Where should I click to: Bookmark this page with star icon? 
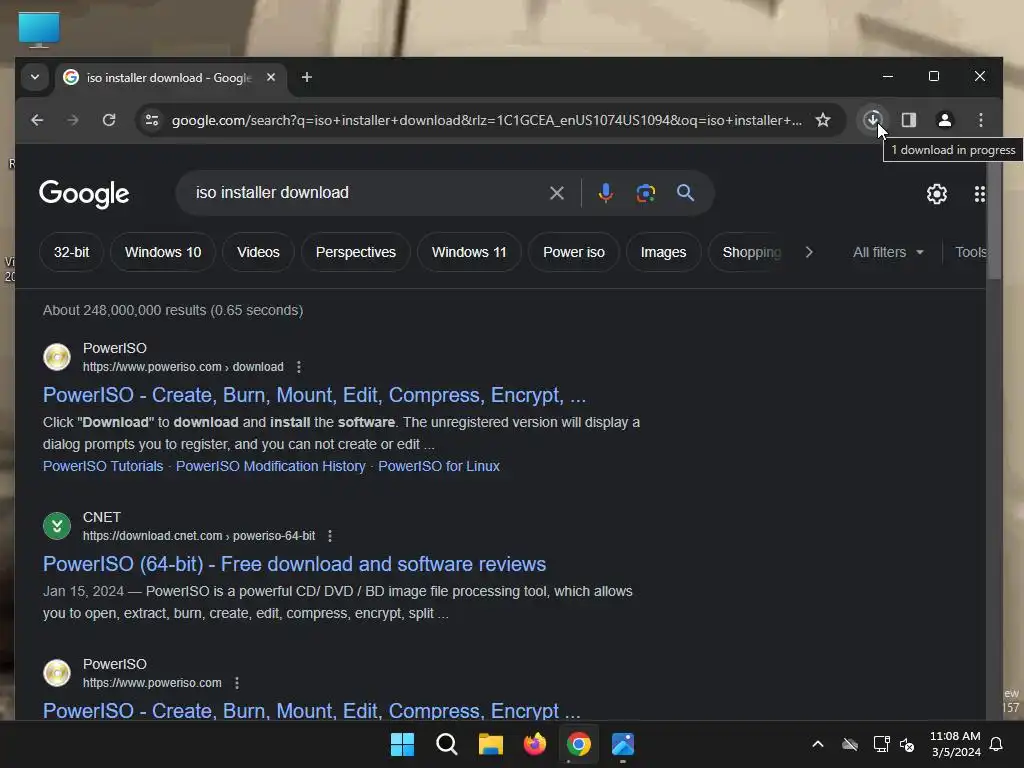click(x=823, y=120)
